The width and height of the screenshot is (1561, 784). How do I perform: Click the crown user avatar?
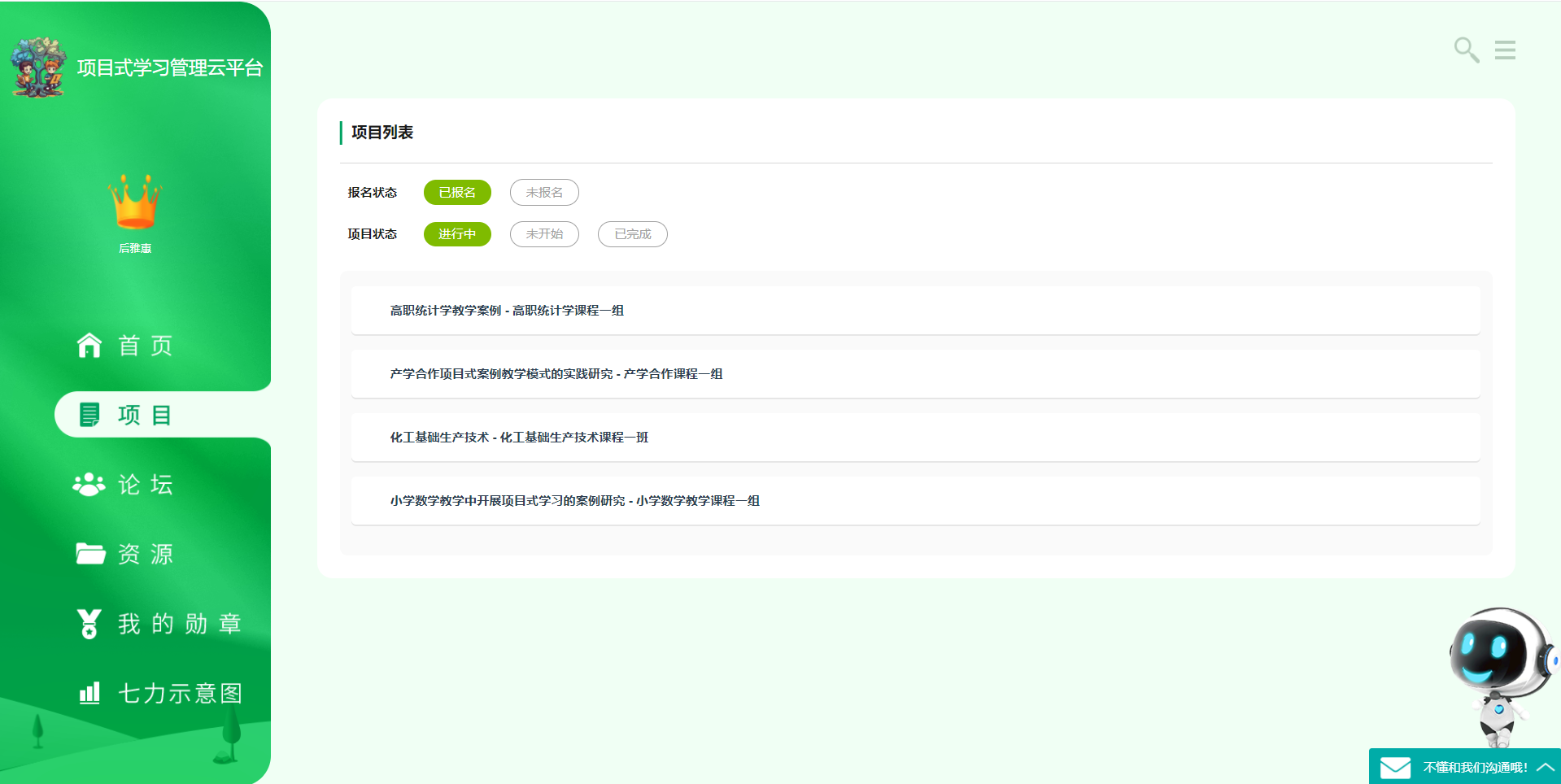(x=135, y=202)
